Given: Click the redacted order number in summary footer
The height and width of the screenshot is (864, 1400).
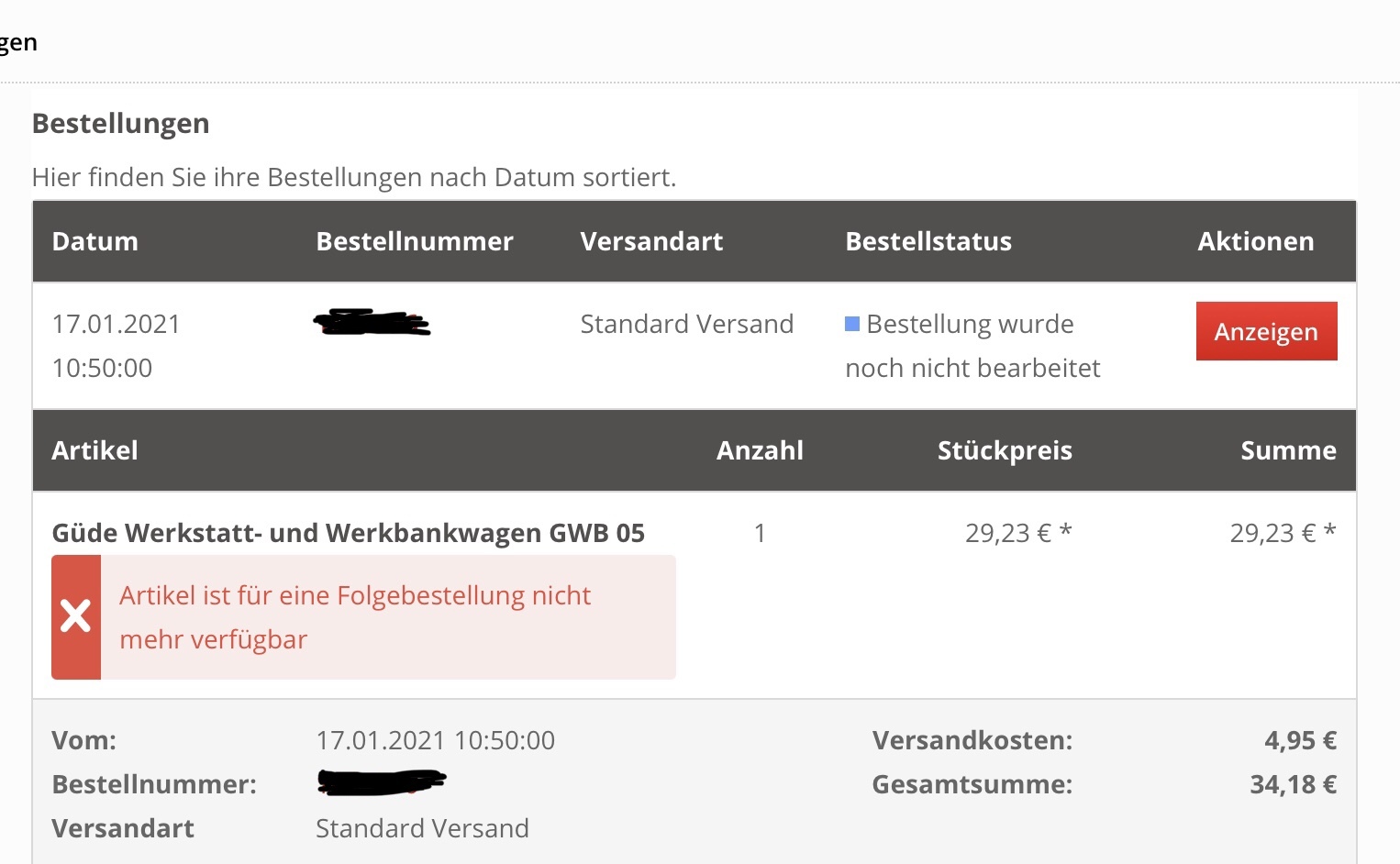Looking at the screenshot, I should pyautogui.click(x=382, y=781).
